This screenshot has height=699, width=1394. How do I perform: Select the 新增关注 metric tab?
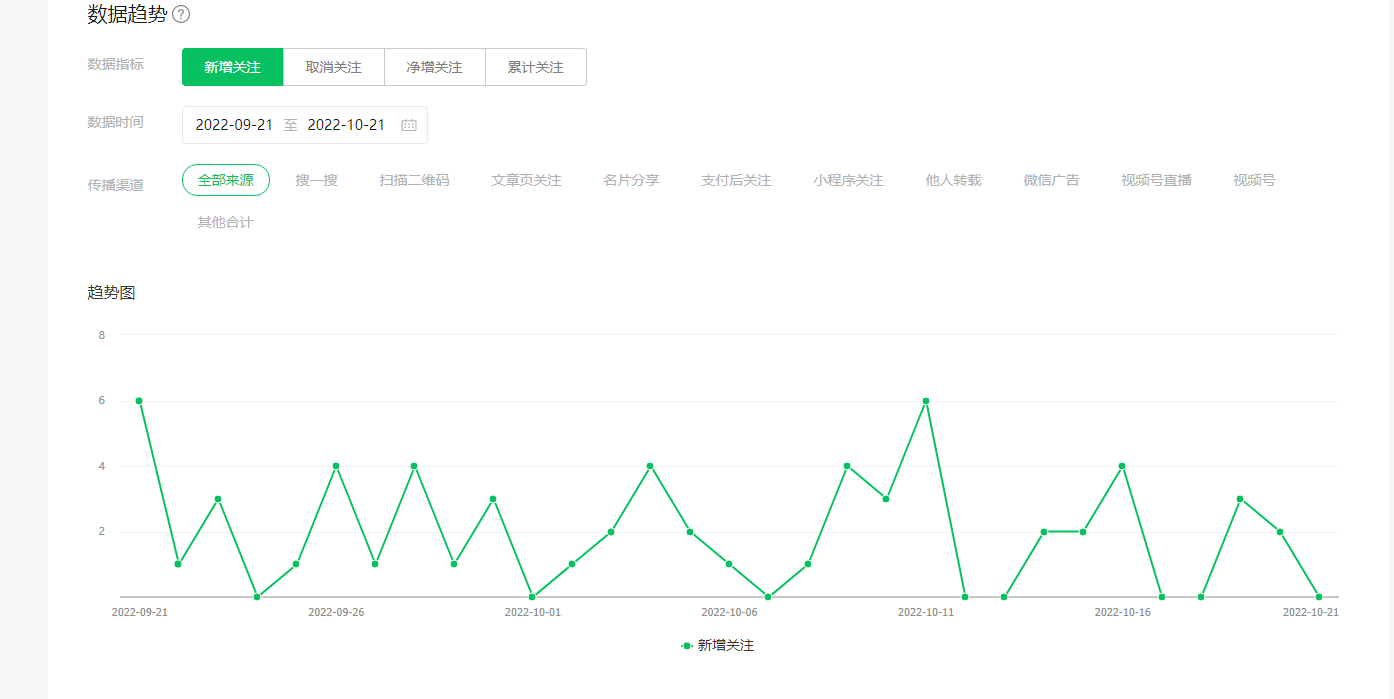pyautogui.click(x=232, y=67)
